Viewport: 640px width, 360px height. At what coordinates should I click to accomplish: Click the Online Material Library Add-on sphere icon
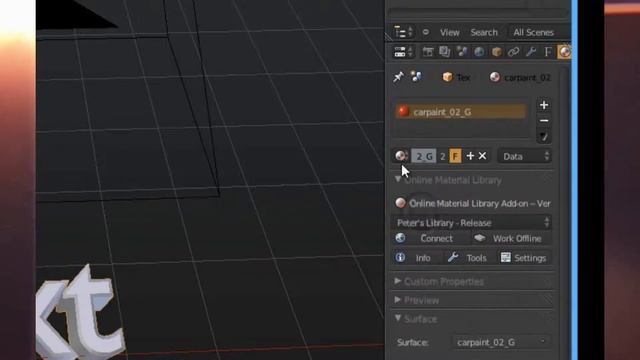(x=400, y=203)
